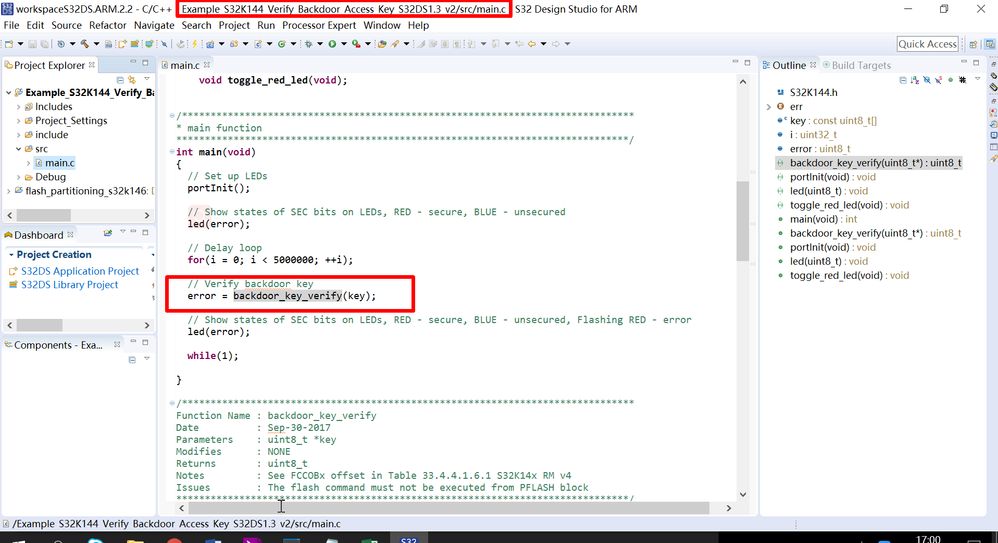Select S32K144.h in Outline
The image size is (998, 543).
pos(813,93)
